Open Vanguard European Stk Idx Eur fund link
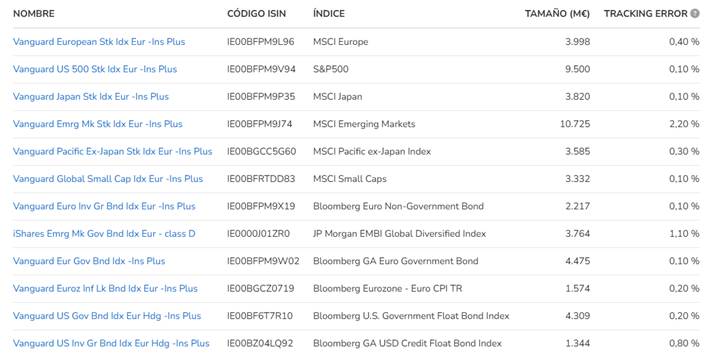The image size is (709, 362). pyautogui.click(x=99, y=42)
